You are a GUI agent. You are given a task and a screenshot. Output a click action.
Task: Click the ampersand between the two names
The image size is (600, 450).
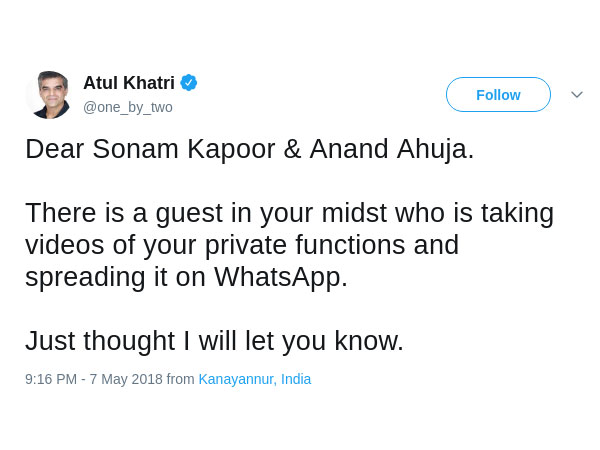coord(292,149)
